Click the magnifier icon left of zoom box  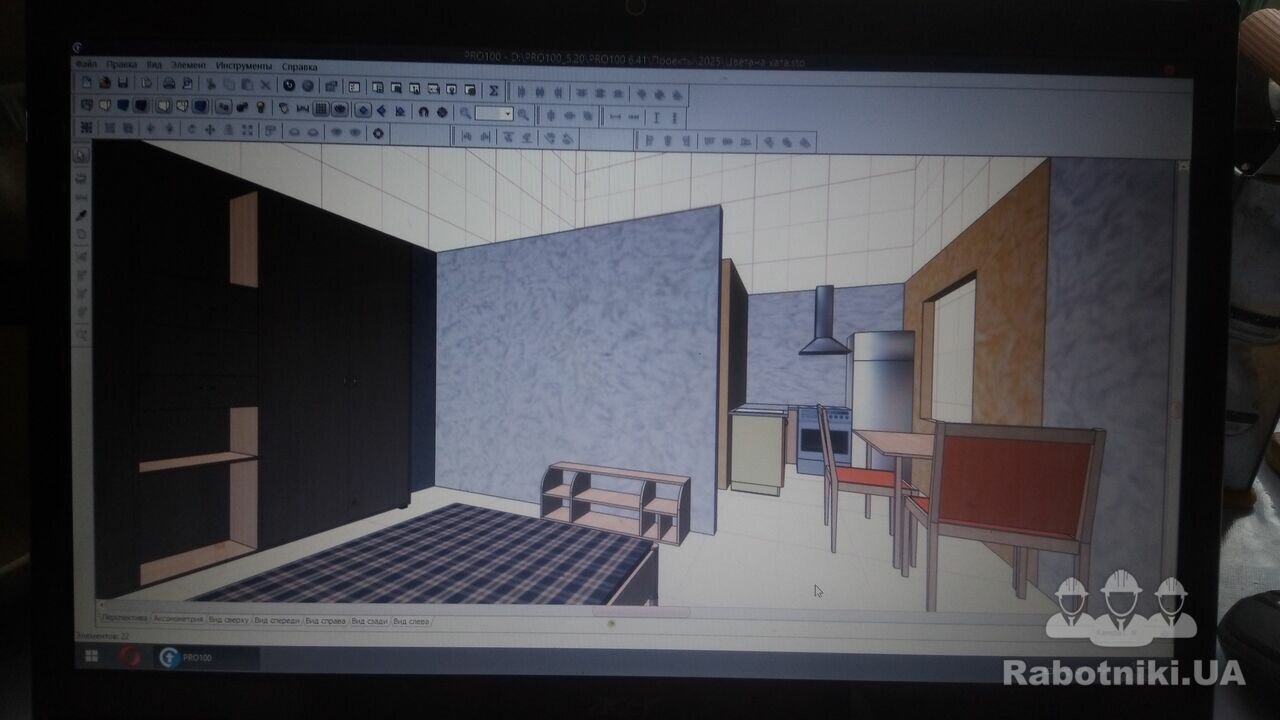[465, 113]
